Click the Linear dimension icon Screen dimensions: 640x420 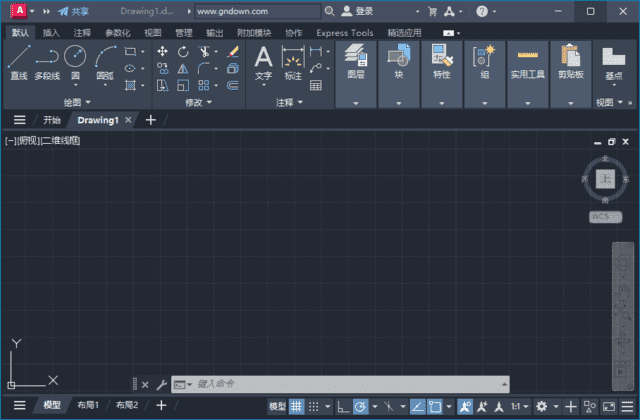click(316, 51)
